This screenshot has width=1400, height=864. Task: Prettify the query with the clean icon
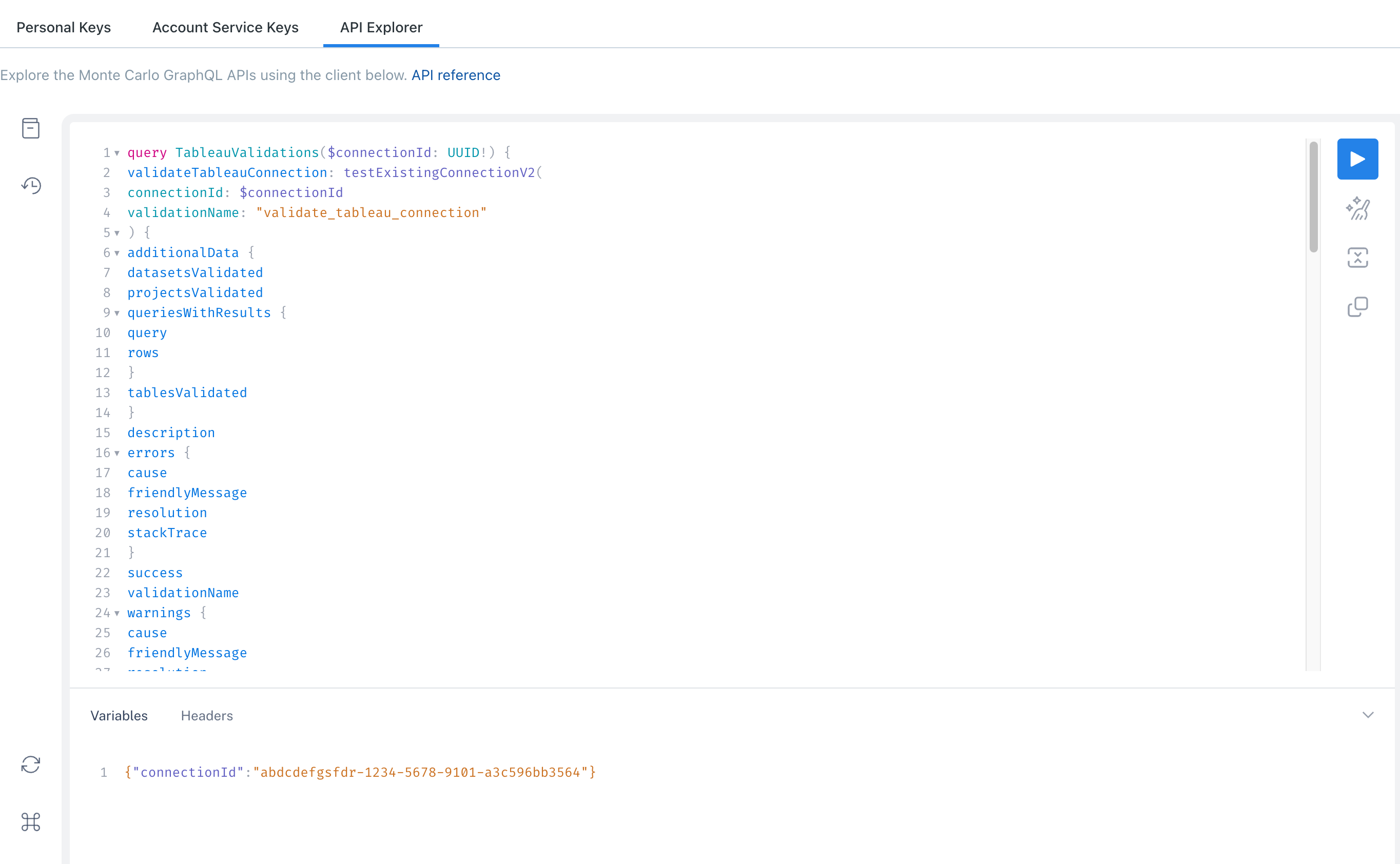coord(1358,208)
